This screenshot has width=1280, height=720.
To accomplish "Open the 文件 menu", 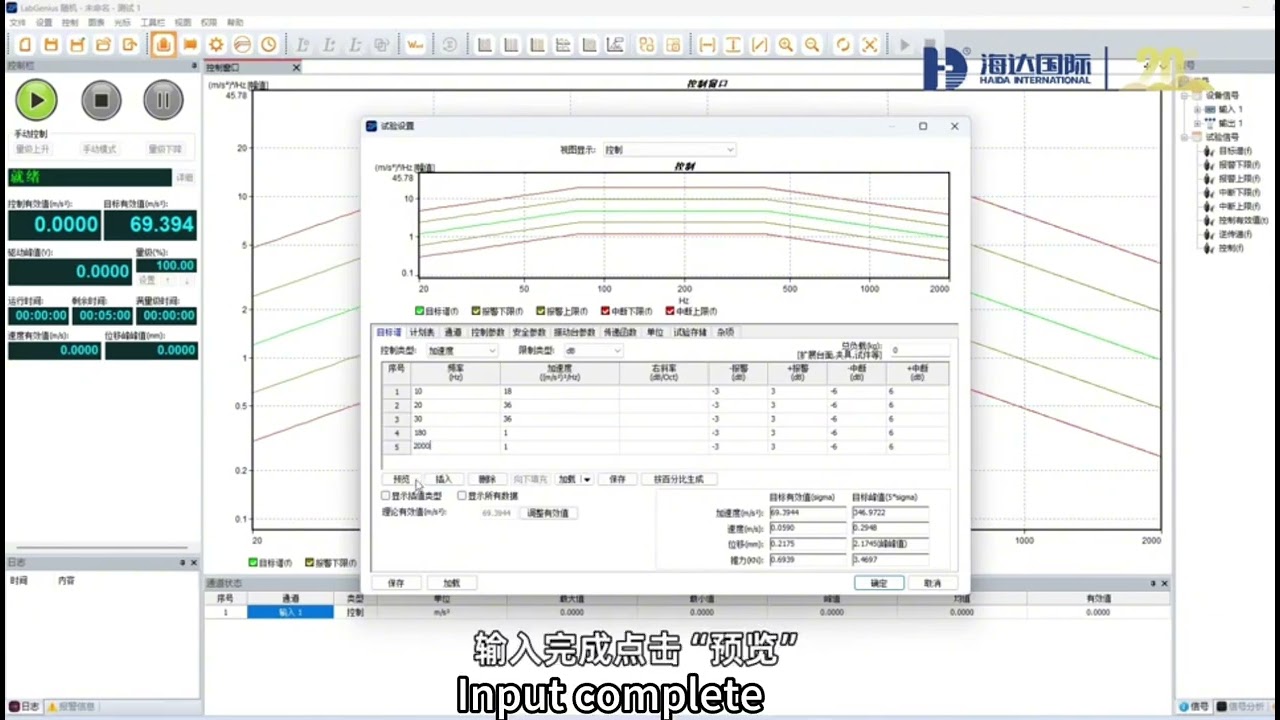I will coord(18,22).
